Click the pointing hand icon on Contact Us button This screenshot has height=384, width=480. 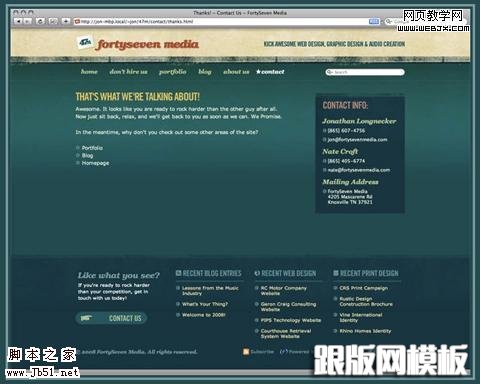(x=86, y=318)
